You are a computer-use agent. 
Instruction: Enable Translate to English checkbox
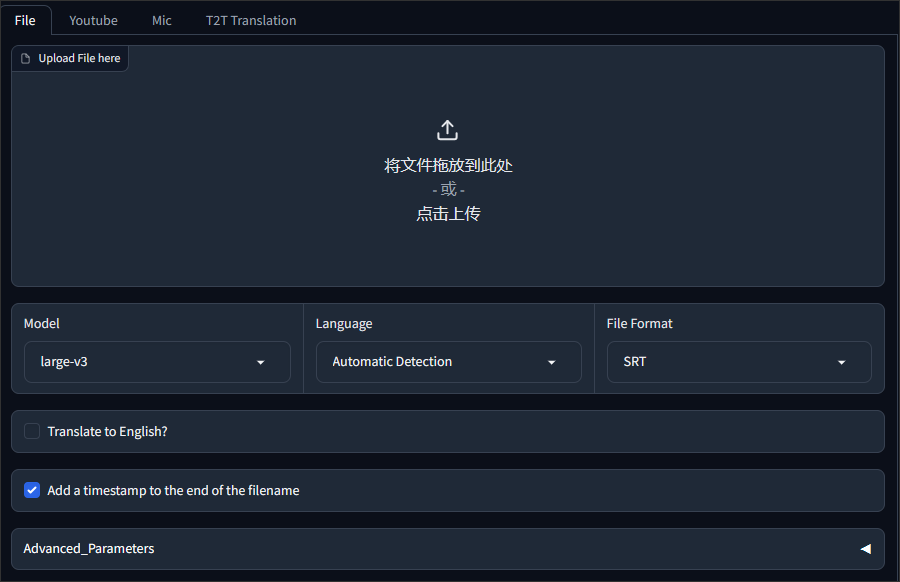point(32,431)
